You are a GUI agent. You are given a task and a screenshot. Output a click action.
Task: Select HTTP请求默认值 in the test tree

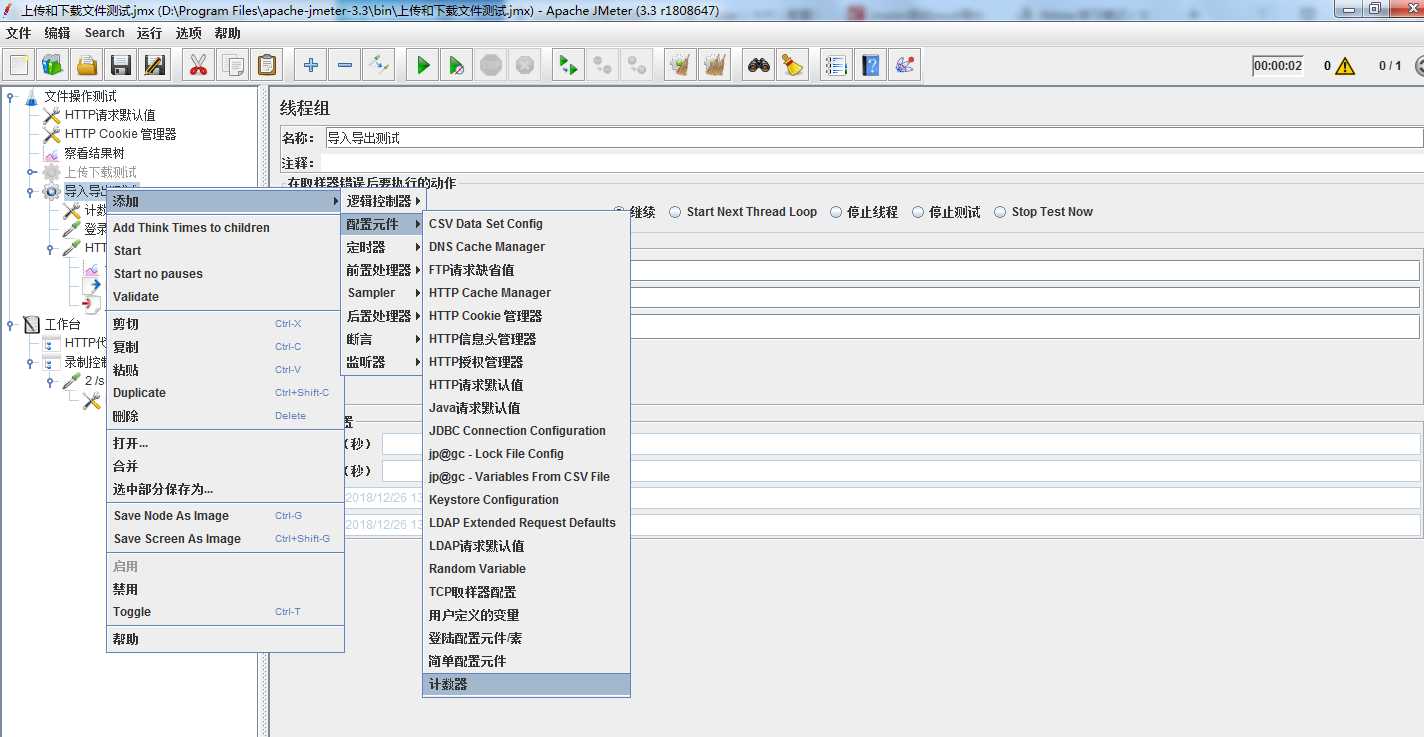click(110, 116)
